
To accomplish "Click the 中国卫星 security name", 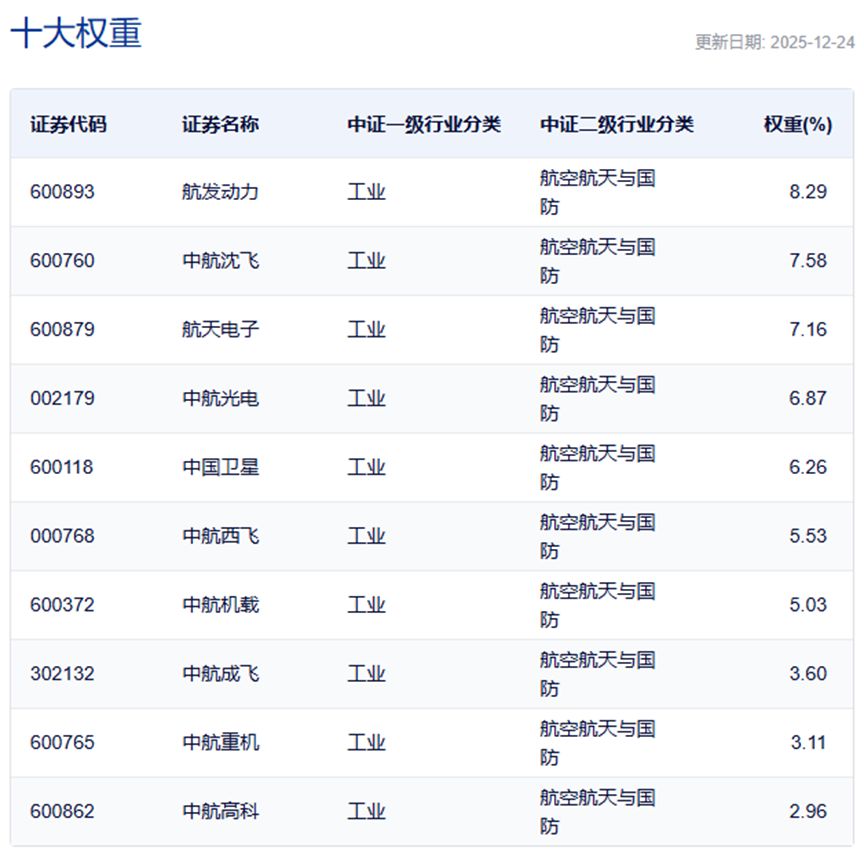I will [x=220, y=467].
